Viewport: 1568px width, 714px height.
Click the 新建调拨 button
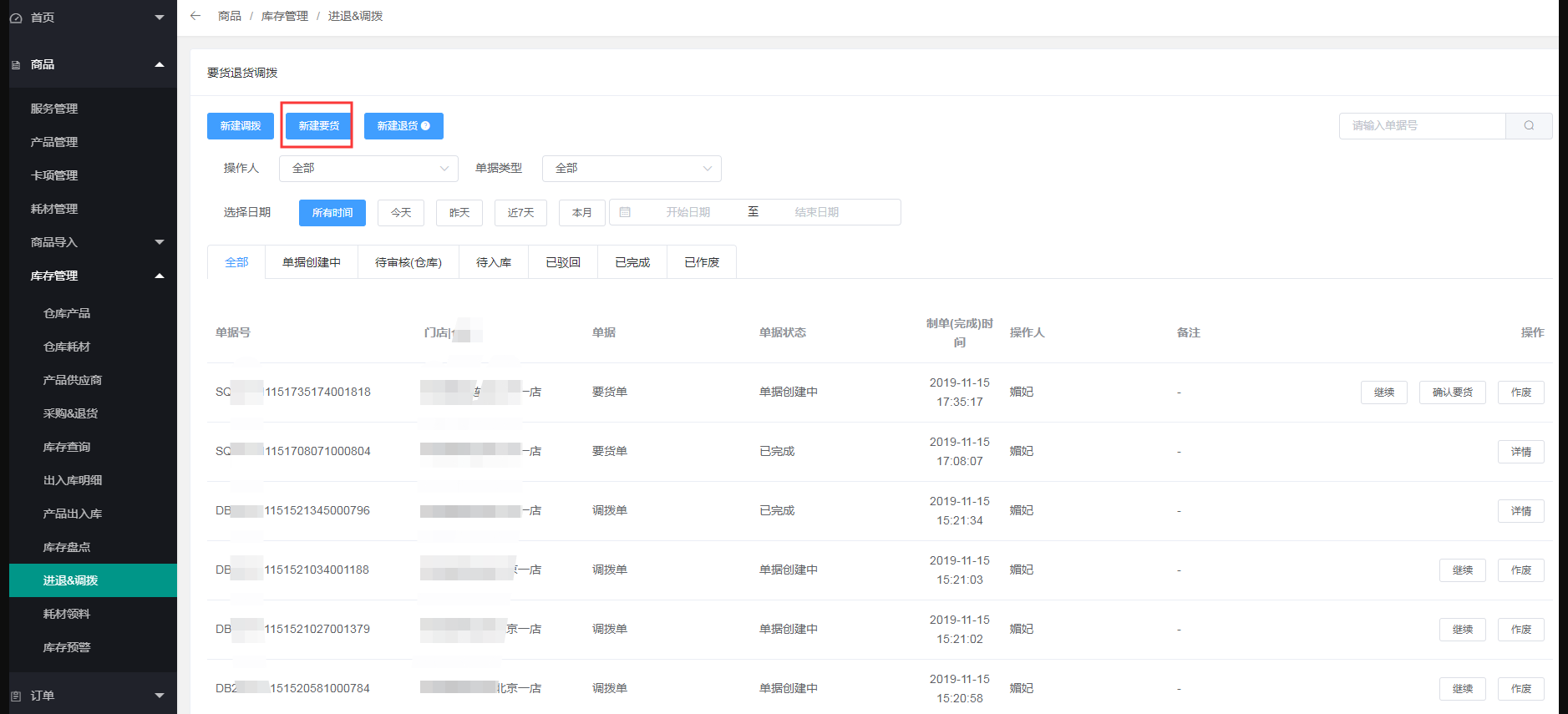241,126
